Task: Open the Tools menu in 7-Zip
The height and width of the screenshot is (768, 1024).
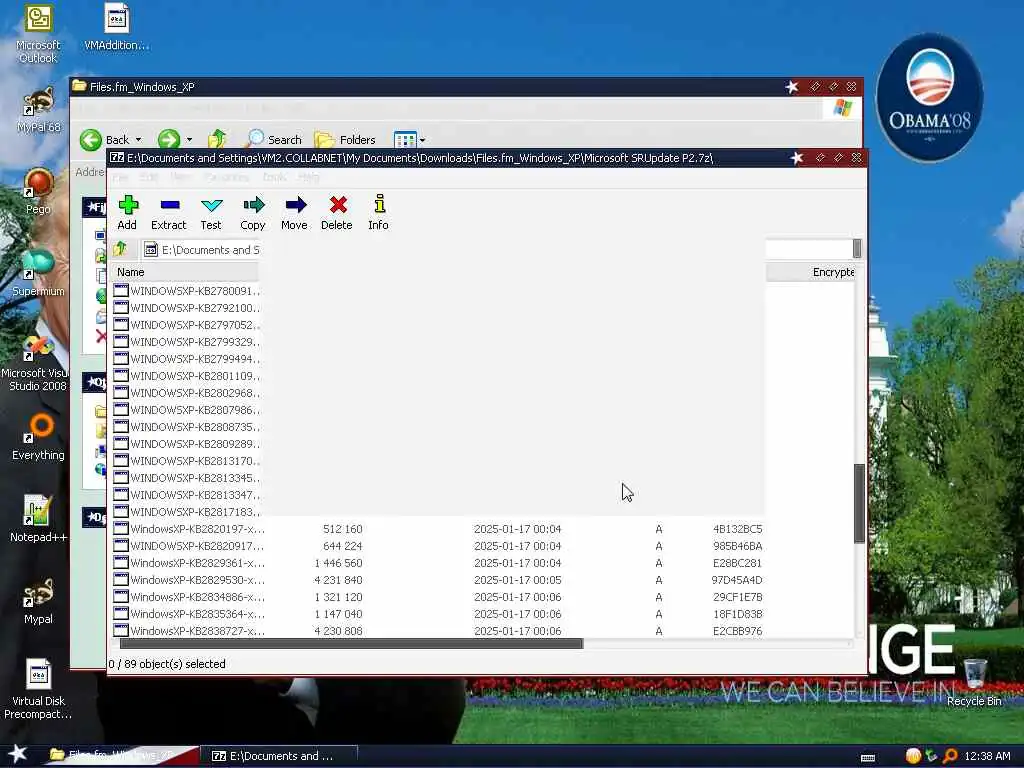Action: tap(274, 177)
